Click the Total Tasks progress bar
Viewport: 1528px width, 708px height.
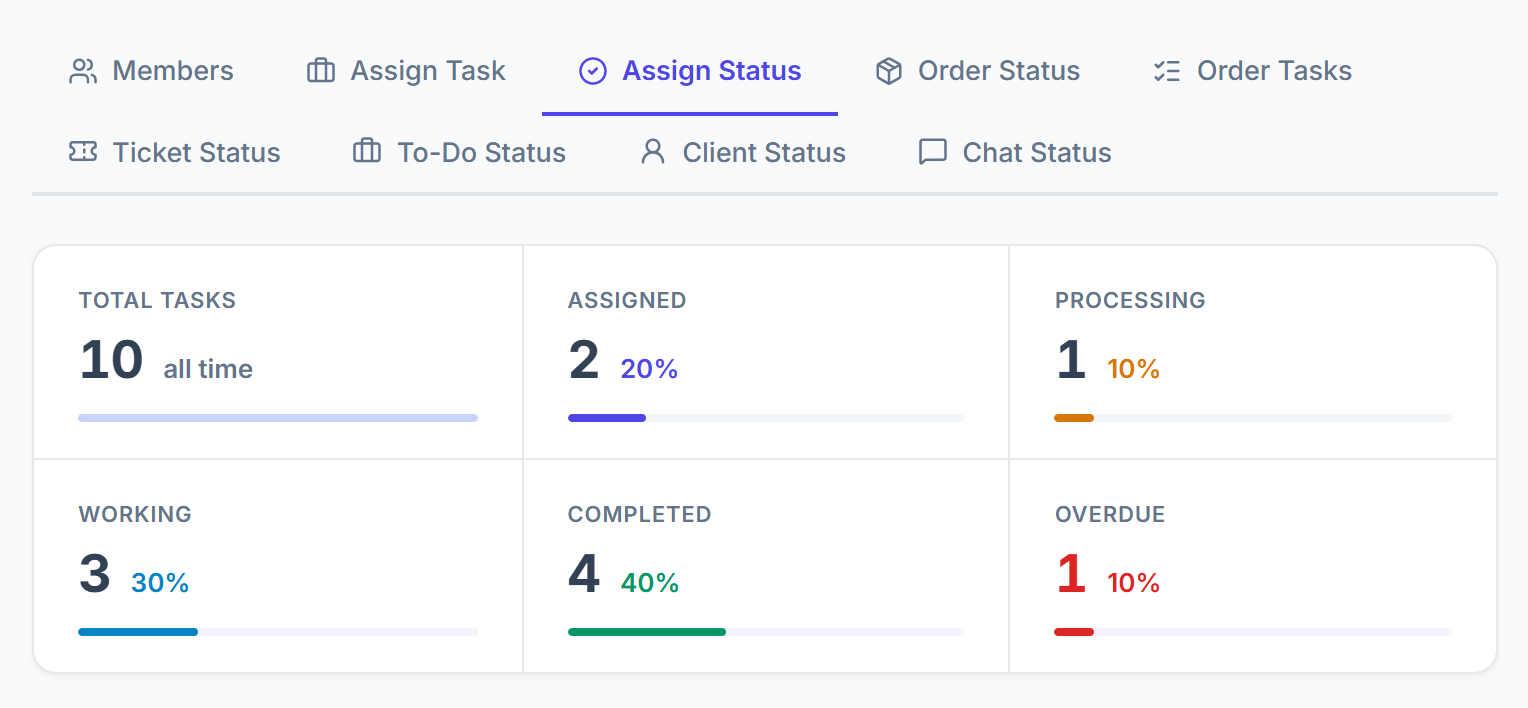coord(278,418)
